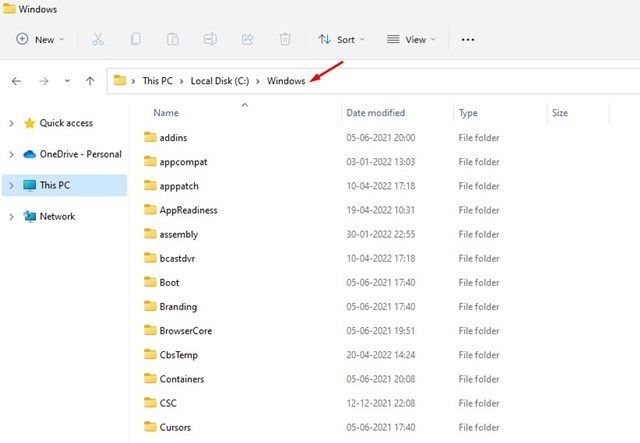Sort by Date modified column header
Screen dimensions: 640x443
(376, 113)
